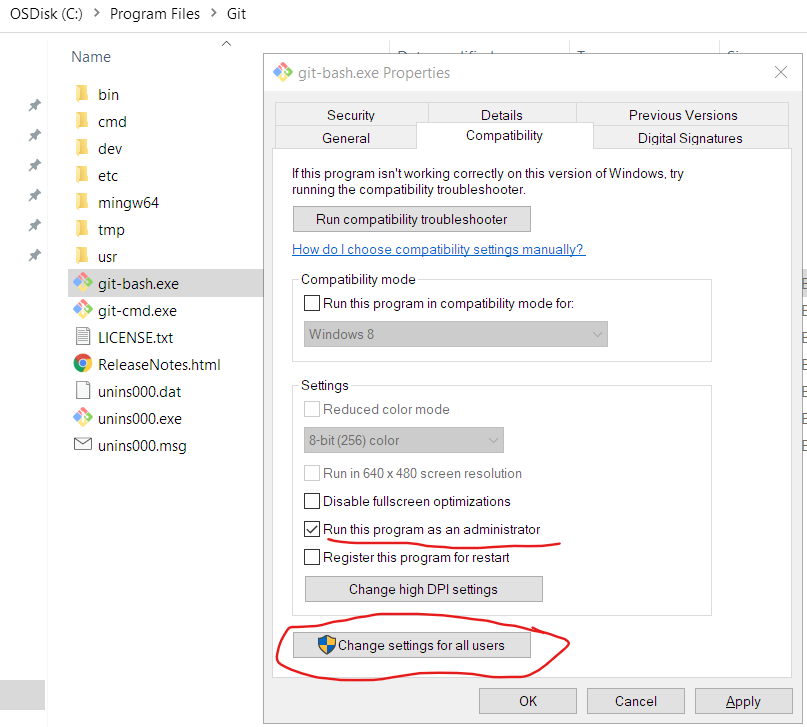Screen dimensions: 807x727
Task: Click chevron after OSDisk (C:) in breadcrumb
Action: 96,13
